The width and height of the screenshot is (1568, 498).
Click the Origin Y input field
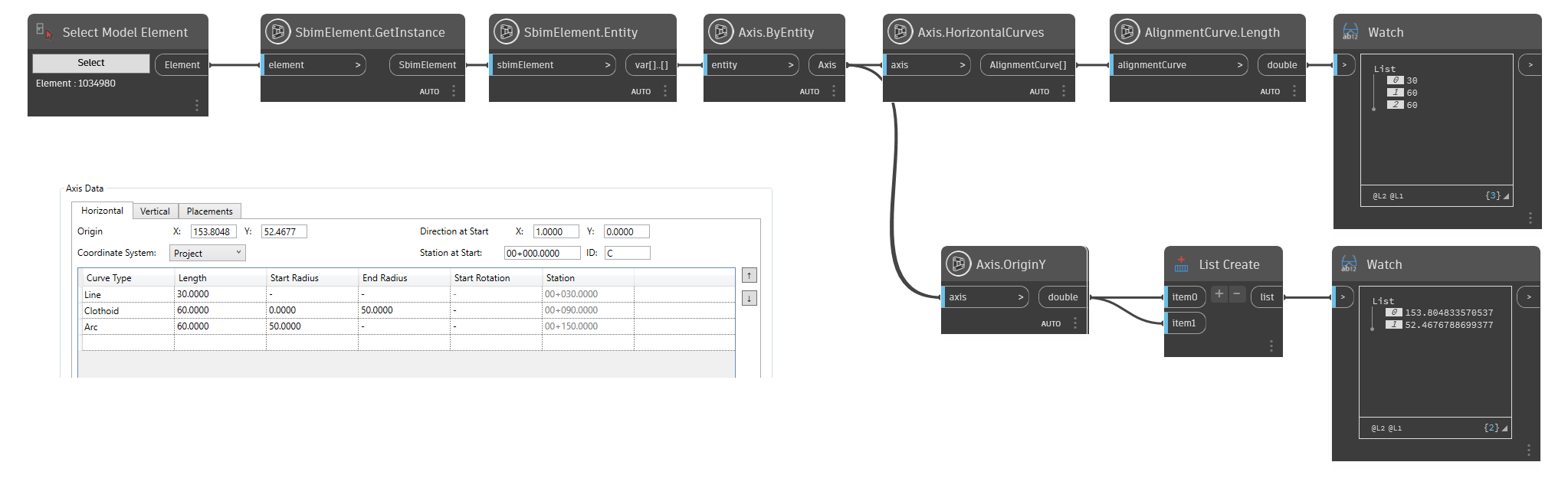284,231
